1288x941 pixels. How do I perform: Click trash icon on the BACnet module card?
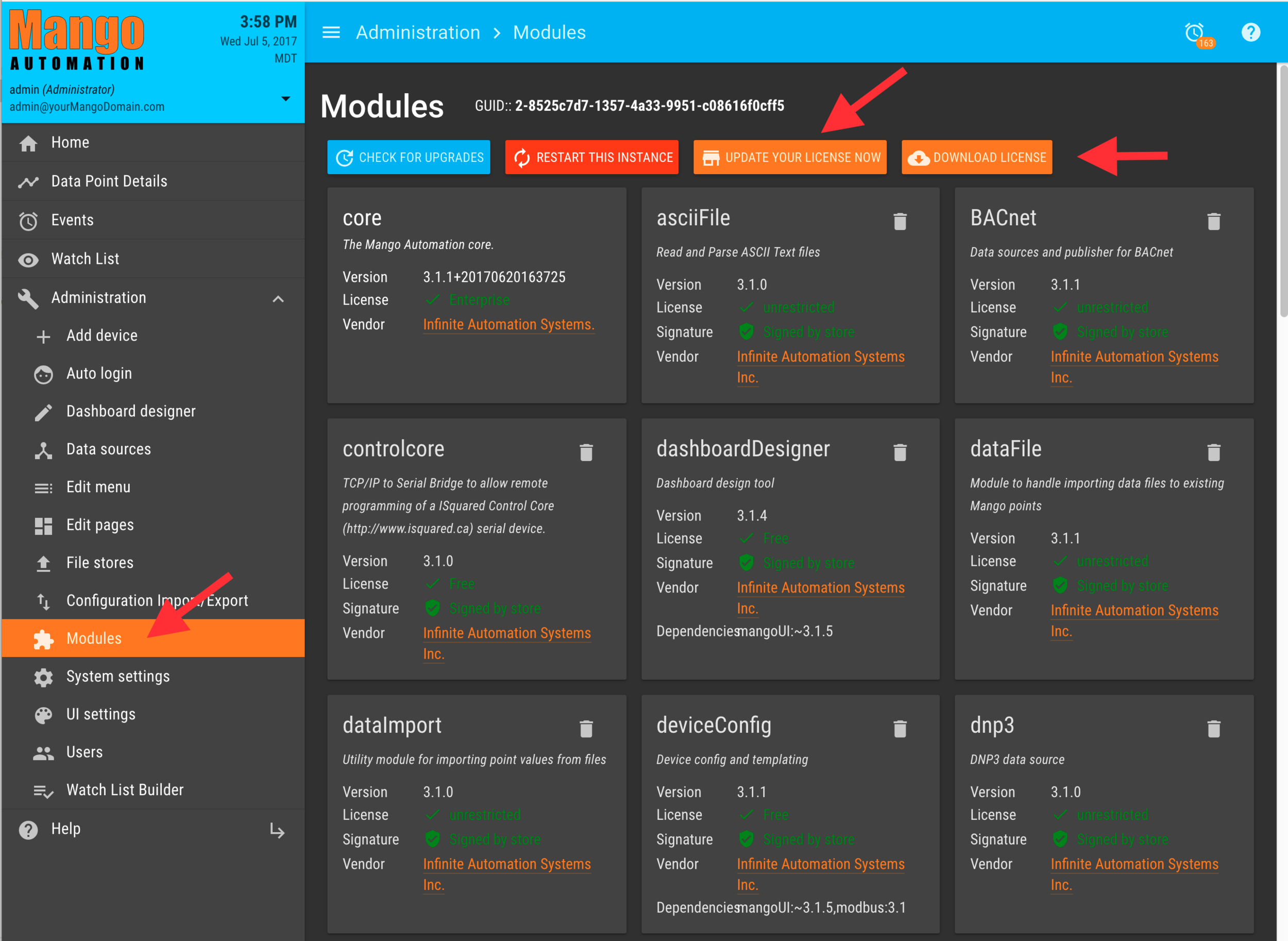pyautogui.click(x=1213, y=221)
